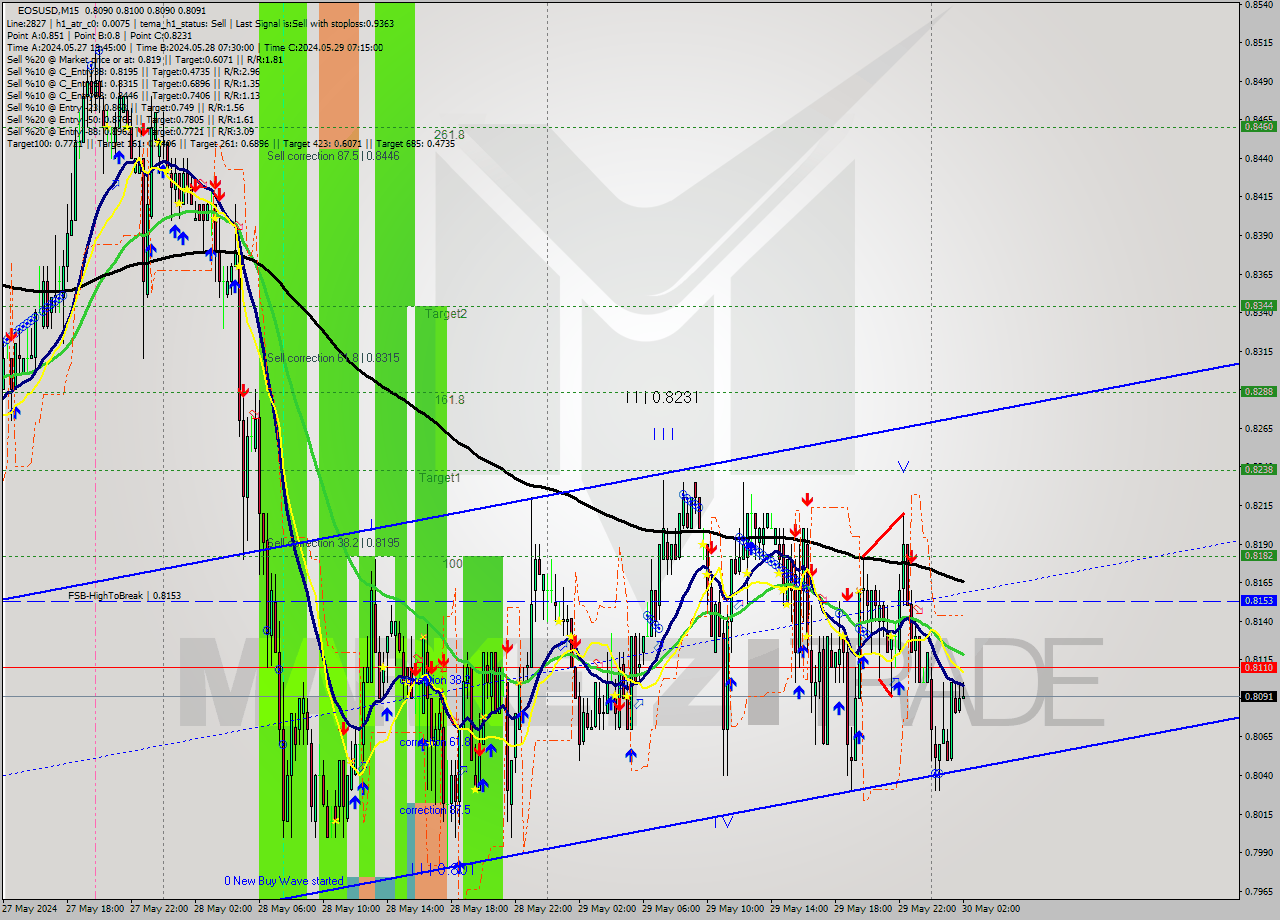The image size is (1280, 920).
Task: Click the 'Sell correction 61.8 | 0.8315' label
Action: (x=333, y=358)
